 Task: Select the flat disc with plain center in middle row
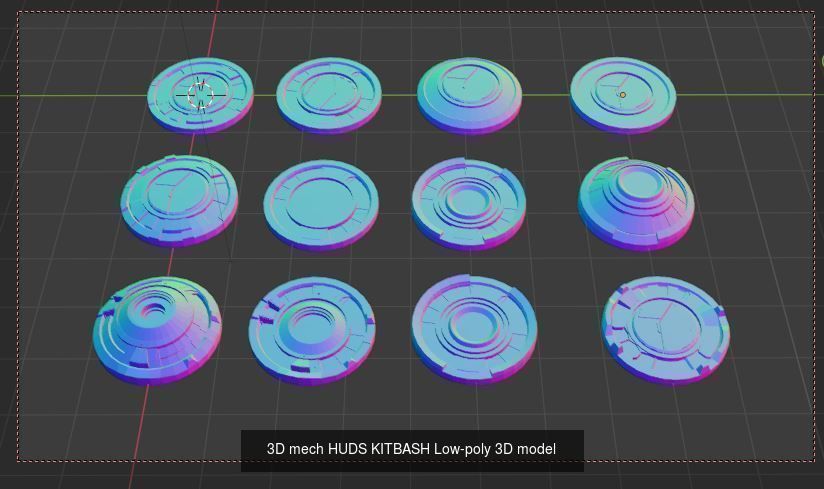pos(321,204)
